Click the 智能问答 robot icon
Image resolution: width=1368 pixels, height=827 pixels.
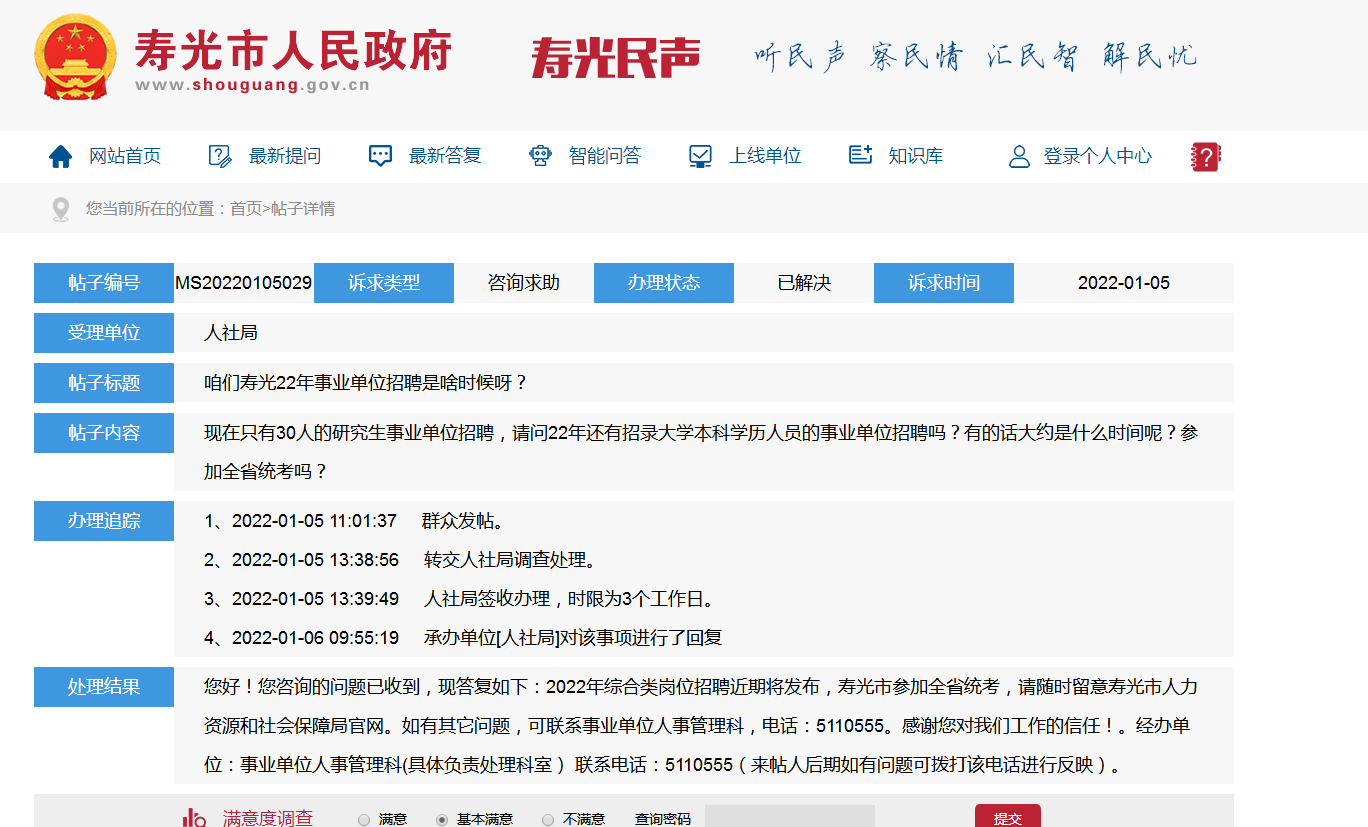pyautogui.click(x=541, y=156)
